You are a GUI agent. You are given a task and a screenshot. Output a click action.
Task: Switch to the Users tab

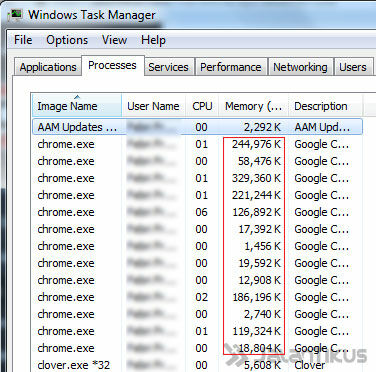[x=353, y=67]
